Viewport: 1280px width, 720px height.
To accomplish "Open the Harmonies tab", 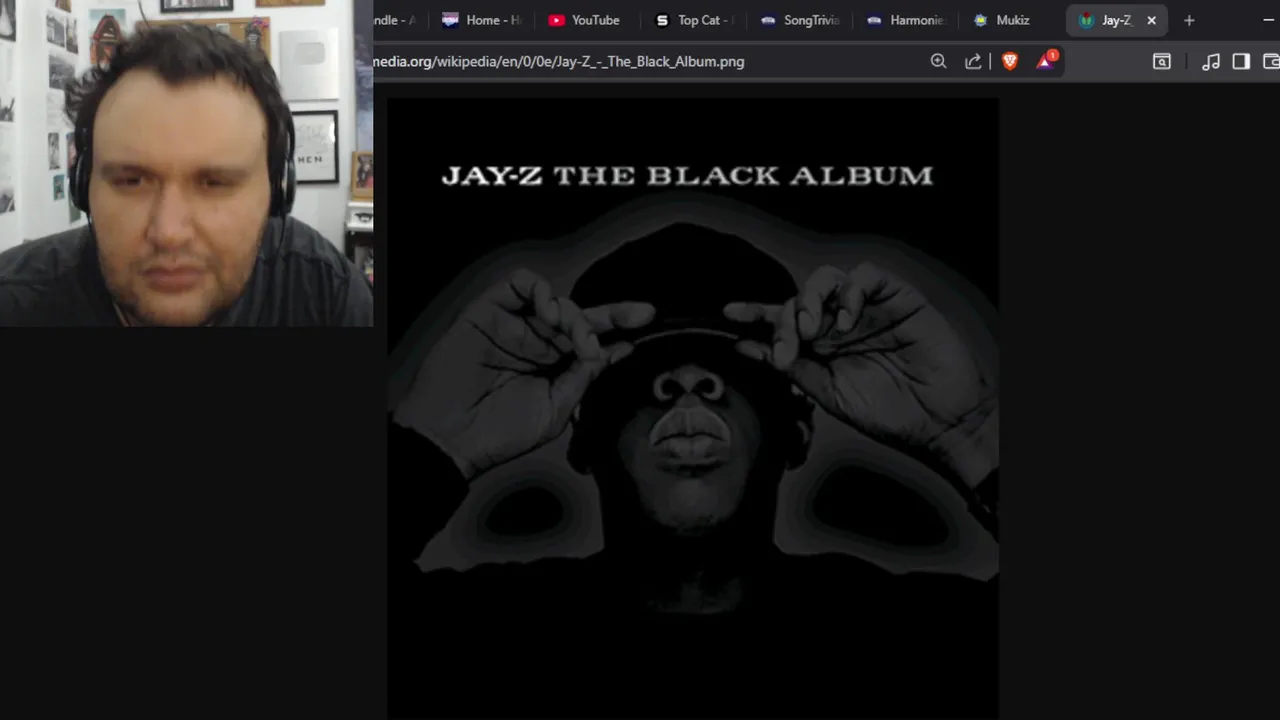I will coord(905,20).
